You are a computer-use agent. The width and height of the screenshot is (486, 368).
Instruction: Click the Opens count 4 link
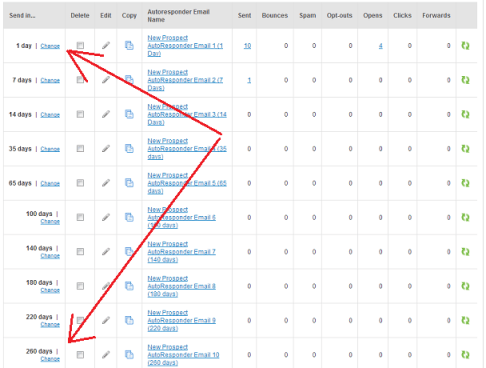coord(380,46)
